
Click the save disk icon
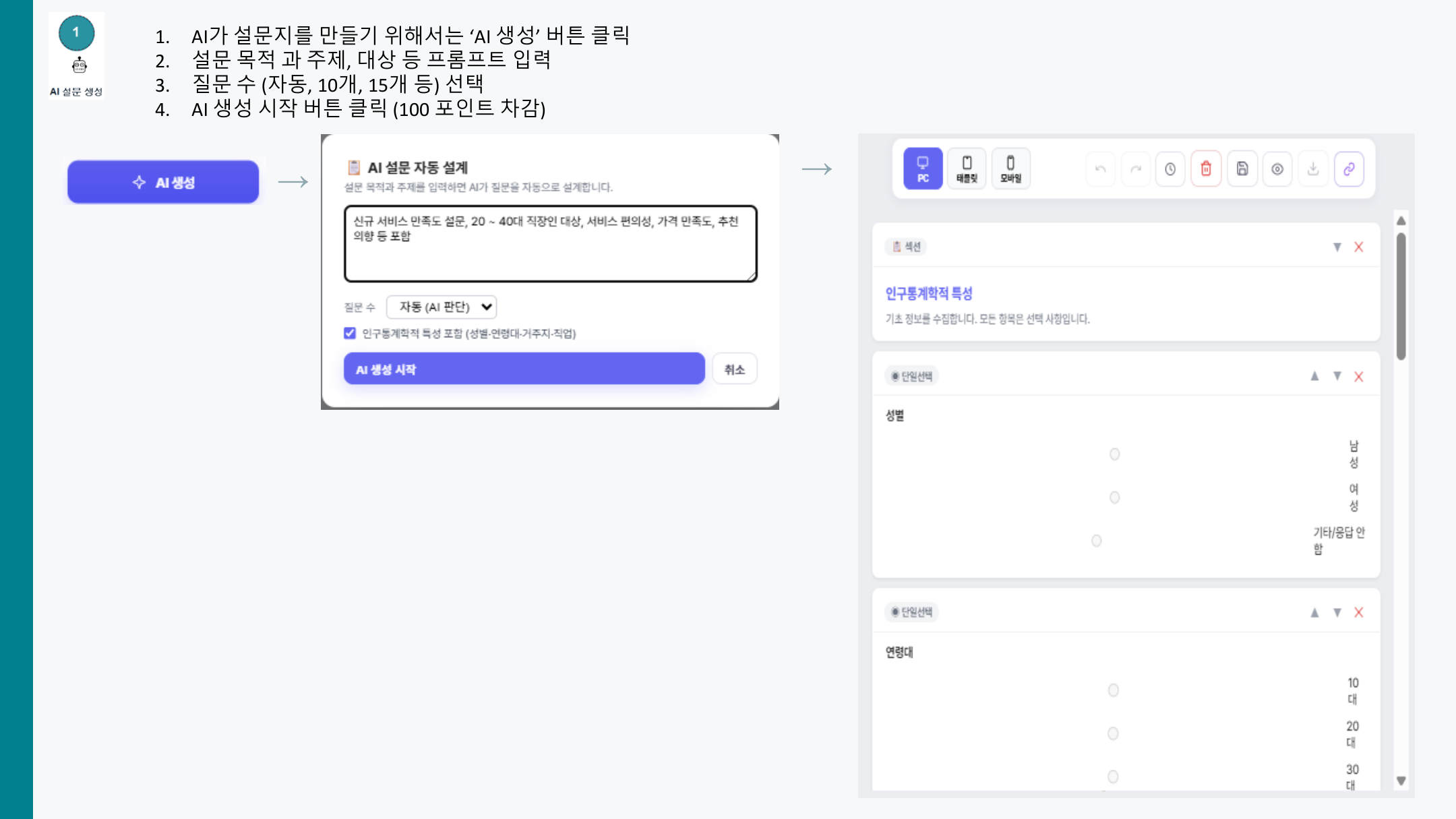(x=1242, y=169)
